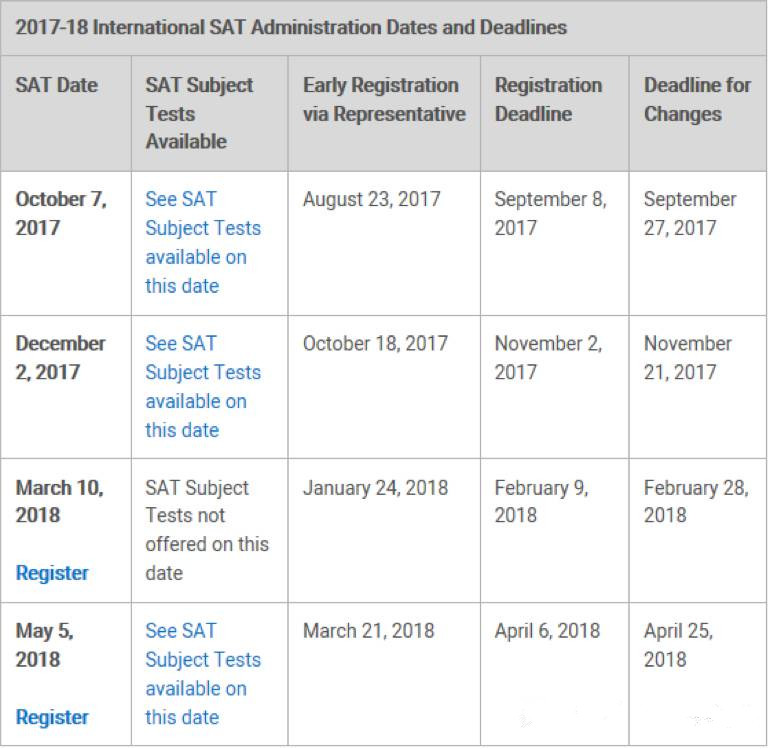The image size is (773, 749).
Task: Click Register link under March 10, 2018
Action: click(x=52, y=573)
